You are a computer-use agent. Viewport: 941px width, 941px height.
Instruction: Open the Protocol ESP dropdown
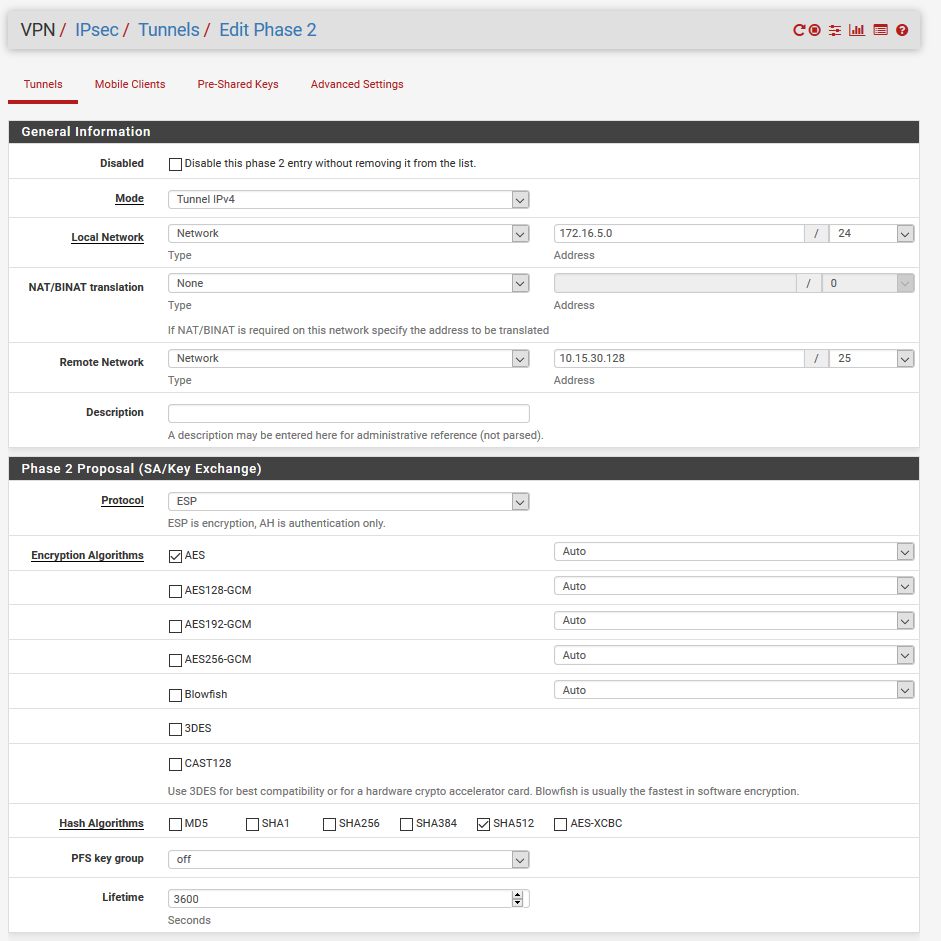348,501
